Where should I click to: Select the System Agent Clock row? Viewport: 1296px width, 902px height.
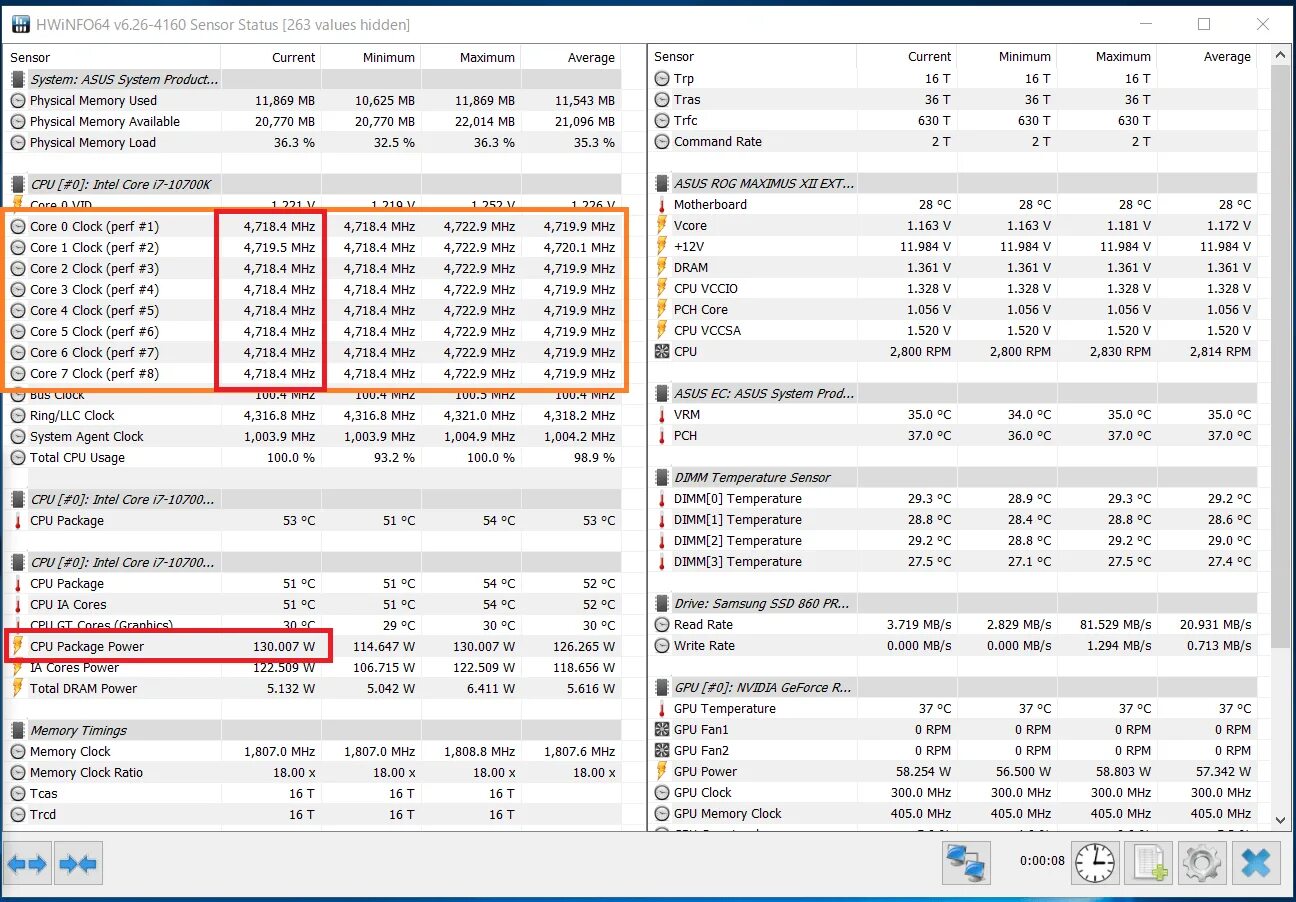(313, 437)
